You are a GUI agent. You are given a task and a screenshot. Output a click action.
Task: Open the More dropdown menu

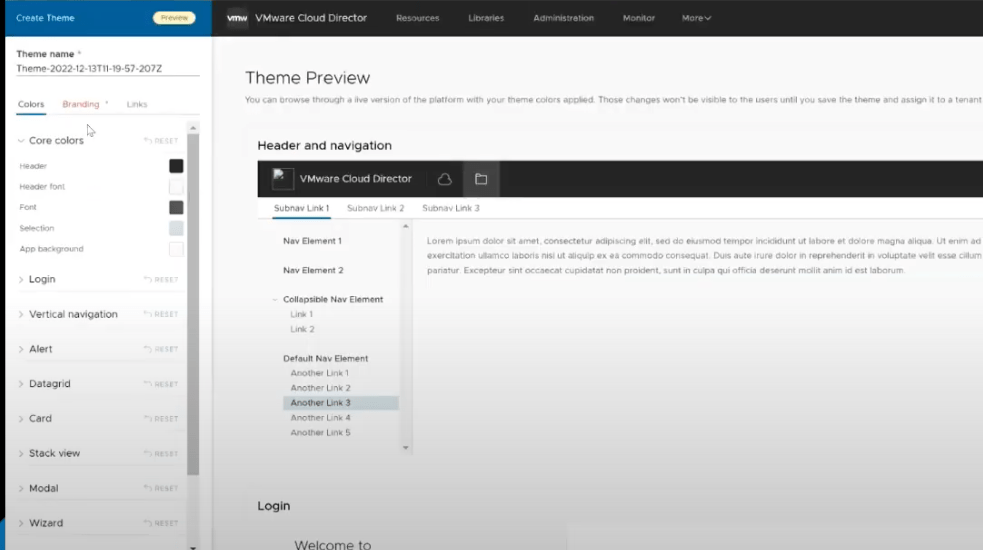696,18
